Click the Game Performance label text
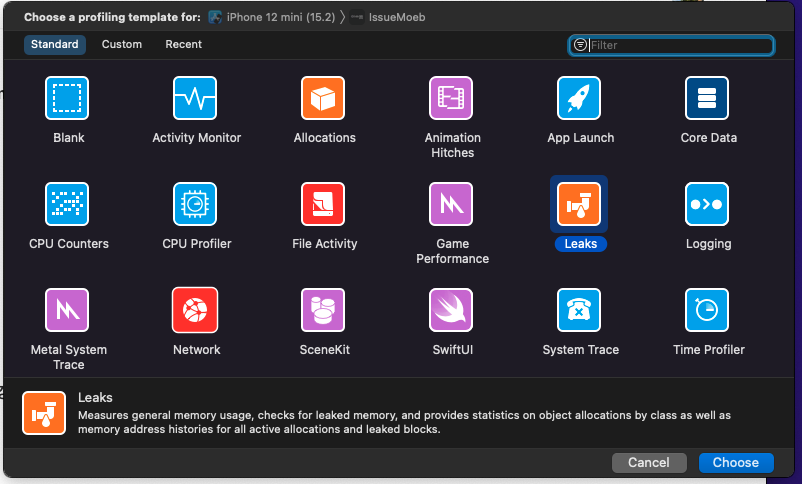This screenshot has width=802, height=484. [453, 251]
